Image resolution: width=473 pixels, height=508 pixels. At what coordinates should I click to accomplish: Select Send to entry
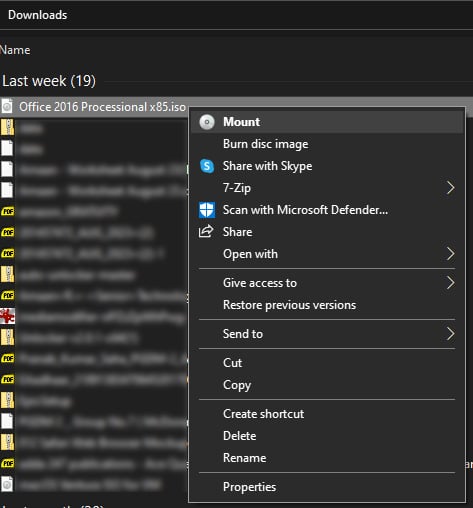click(x=327, y=334)
